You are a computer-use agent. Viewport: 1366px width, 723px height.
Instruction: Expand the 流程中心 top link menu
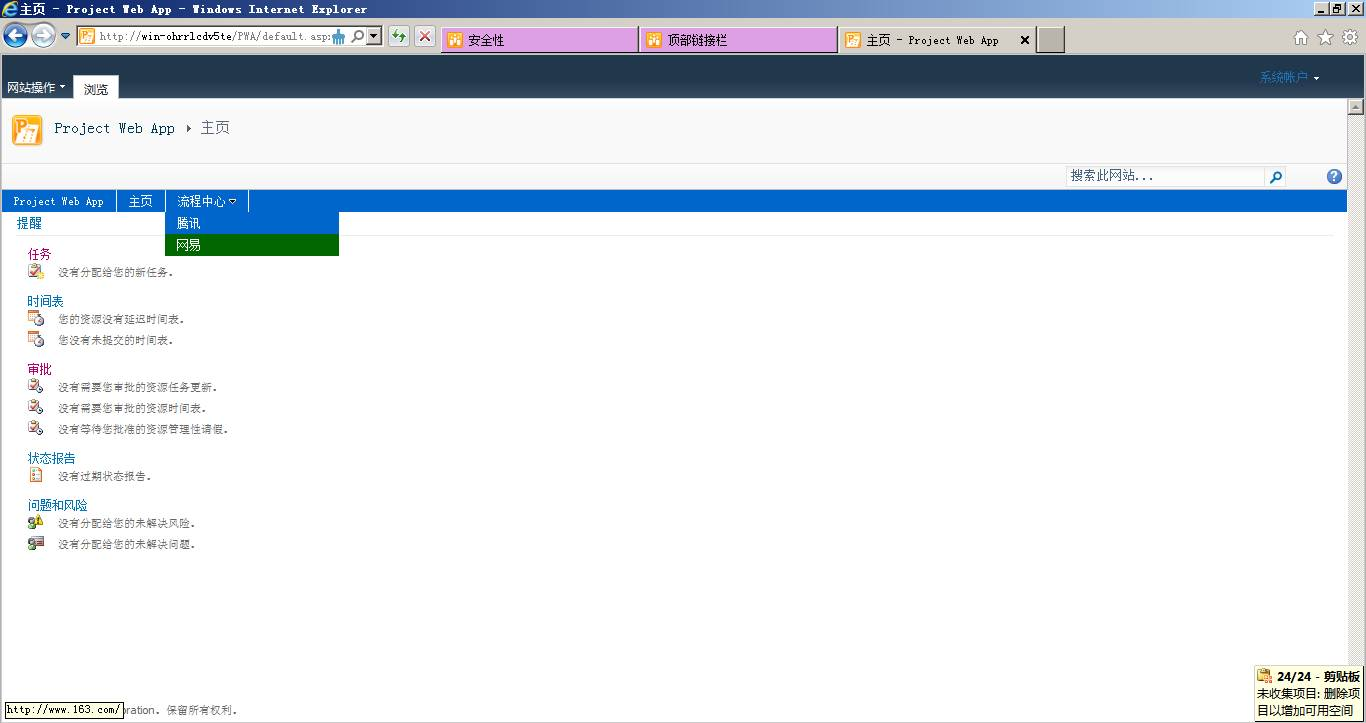point(207,201)
